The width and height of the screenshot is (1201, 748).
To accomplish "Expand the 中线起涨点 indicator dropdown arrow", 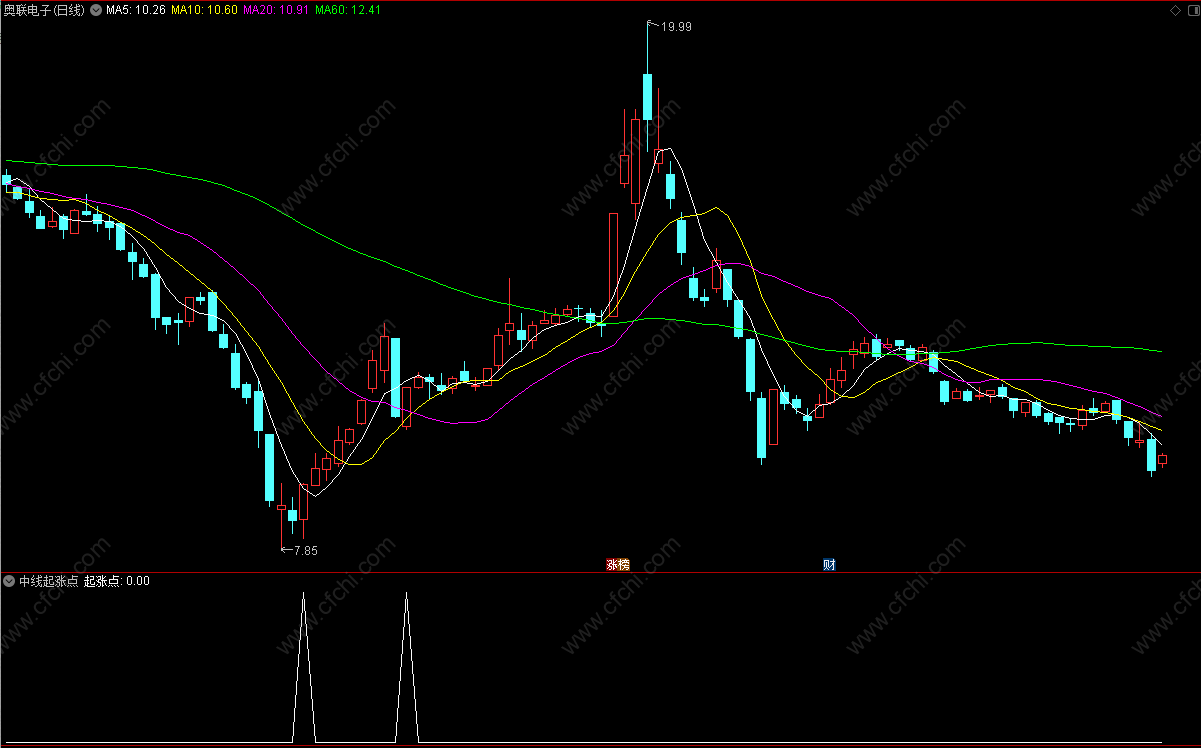I will click(9, 580).
